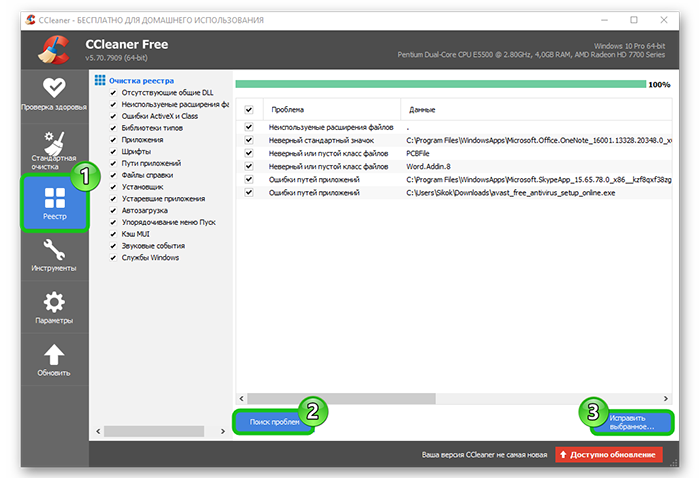Select the PCBFile data cell
This screenshot has height=478, width=700.
pos(417,153)
